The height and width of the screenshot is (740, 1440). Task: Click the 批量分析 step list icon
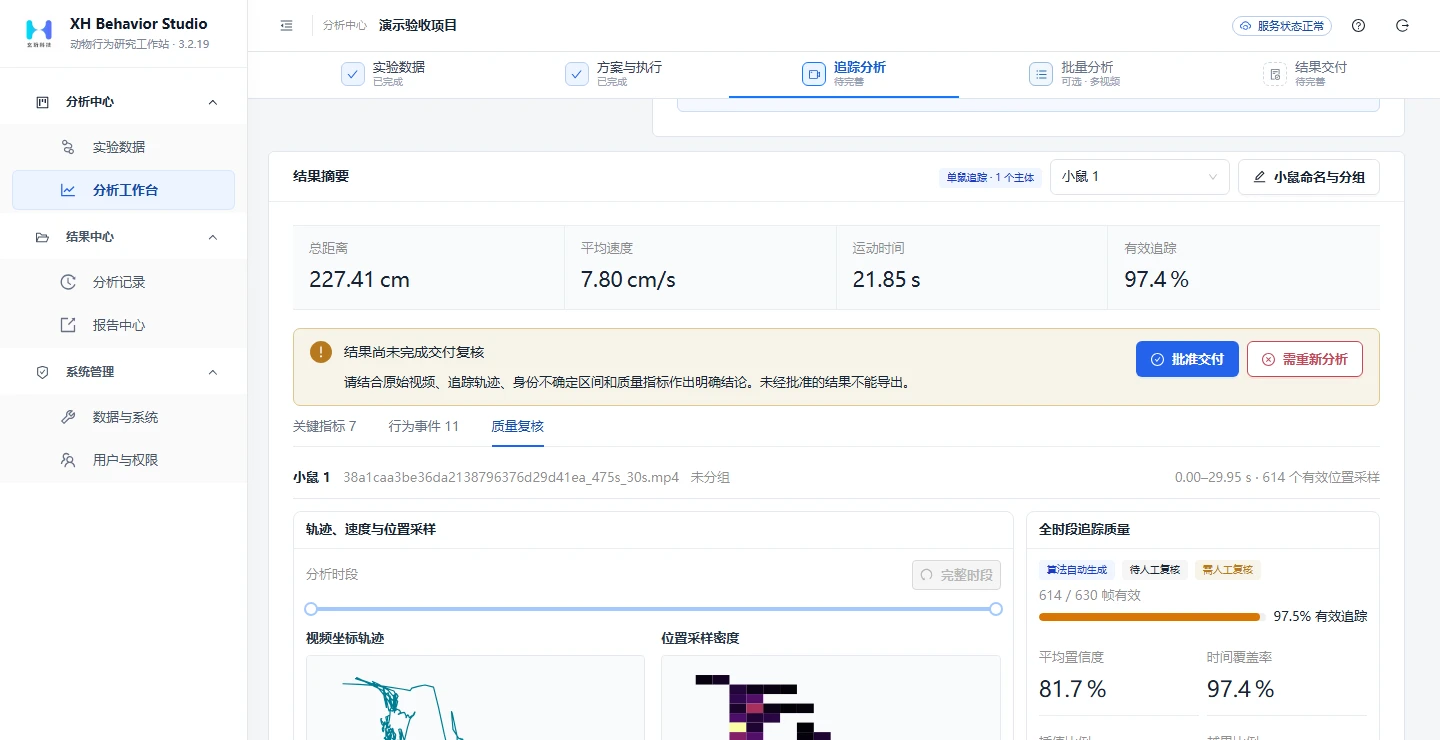pos(1041,74)
